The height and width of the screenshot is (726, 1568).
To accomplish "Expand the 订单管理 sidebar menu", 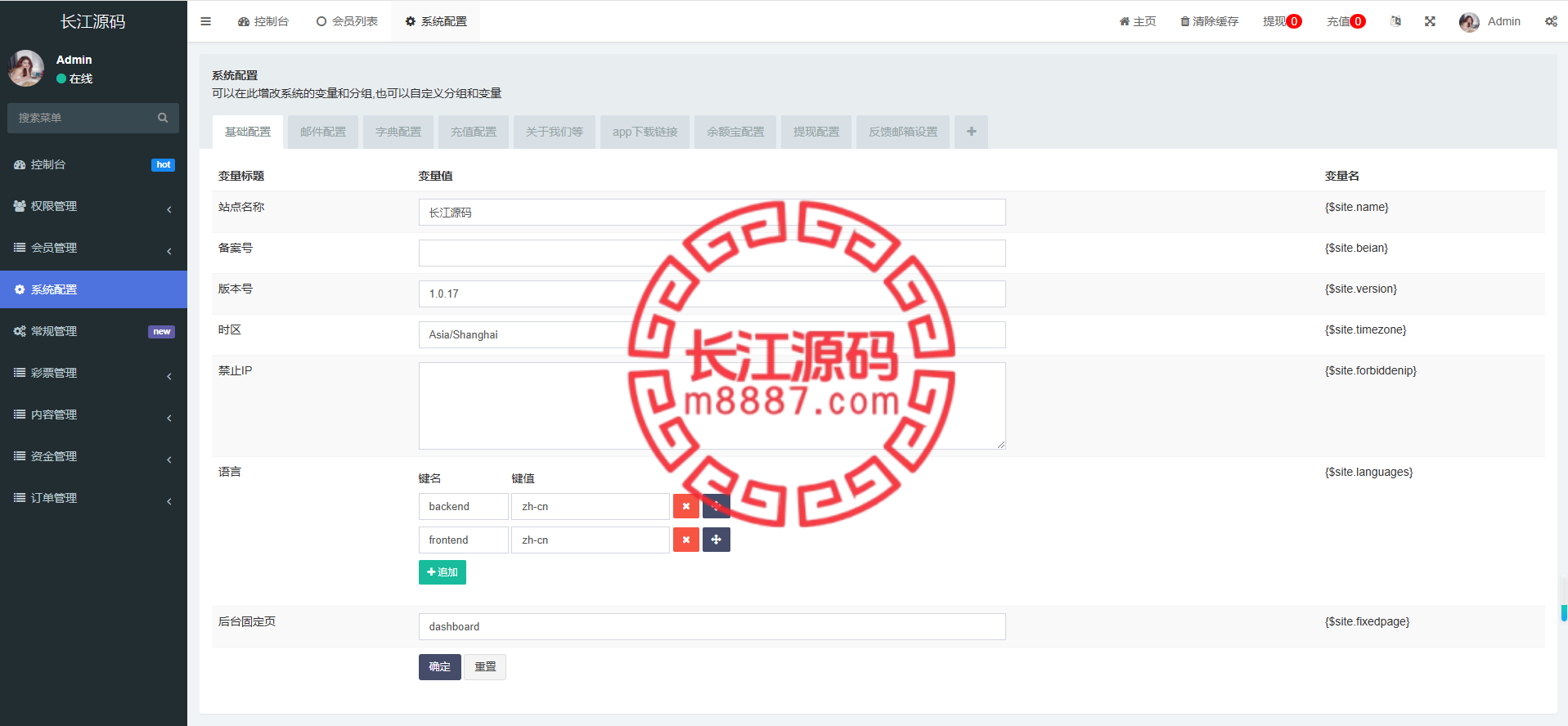I will [93, 498].
